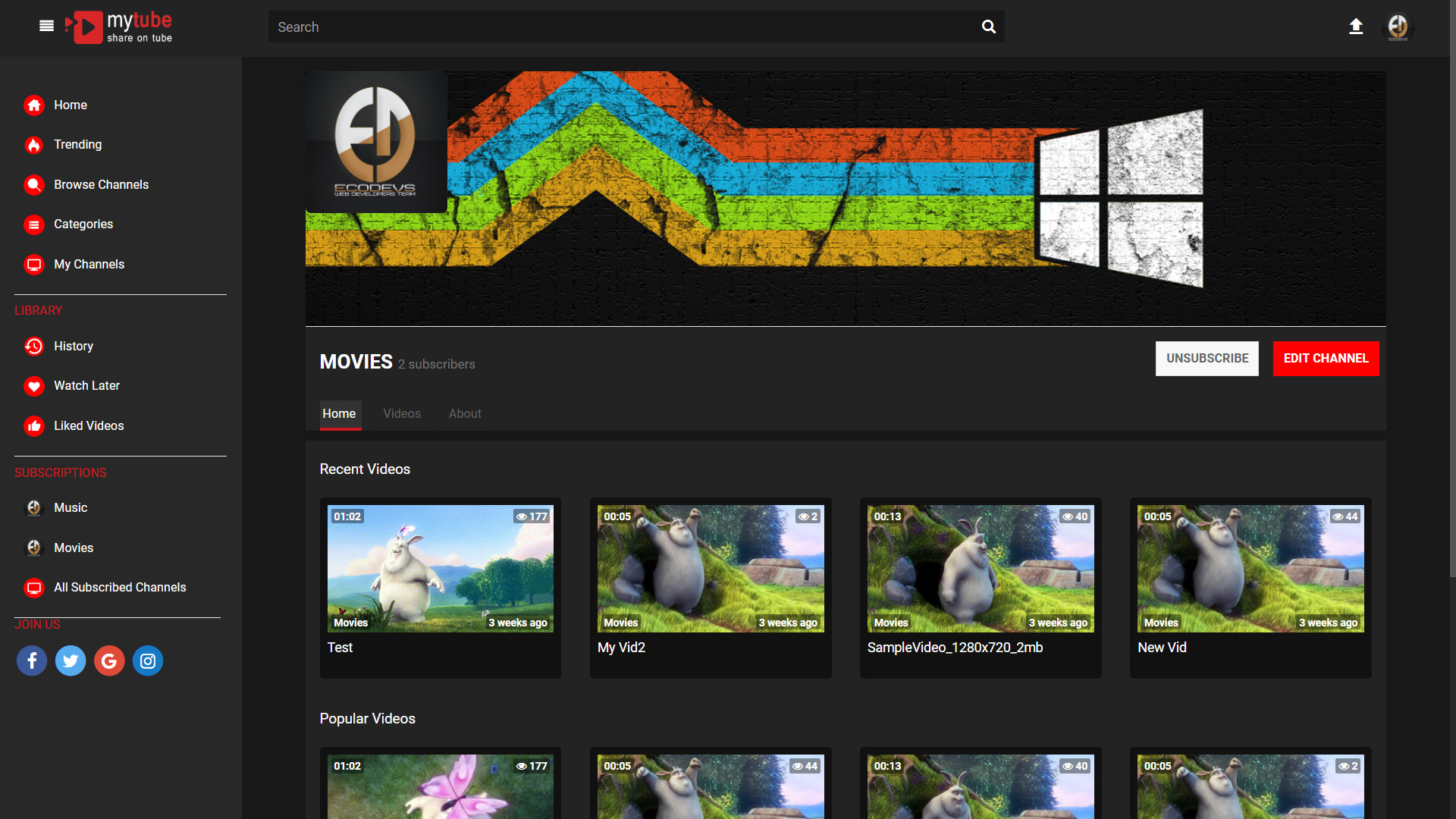Open the Google social icon

coord(109,661)
